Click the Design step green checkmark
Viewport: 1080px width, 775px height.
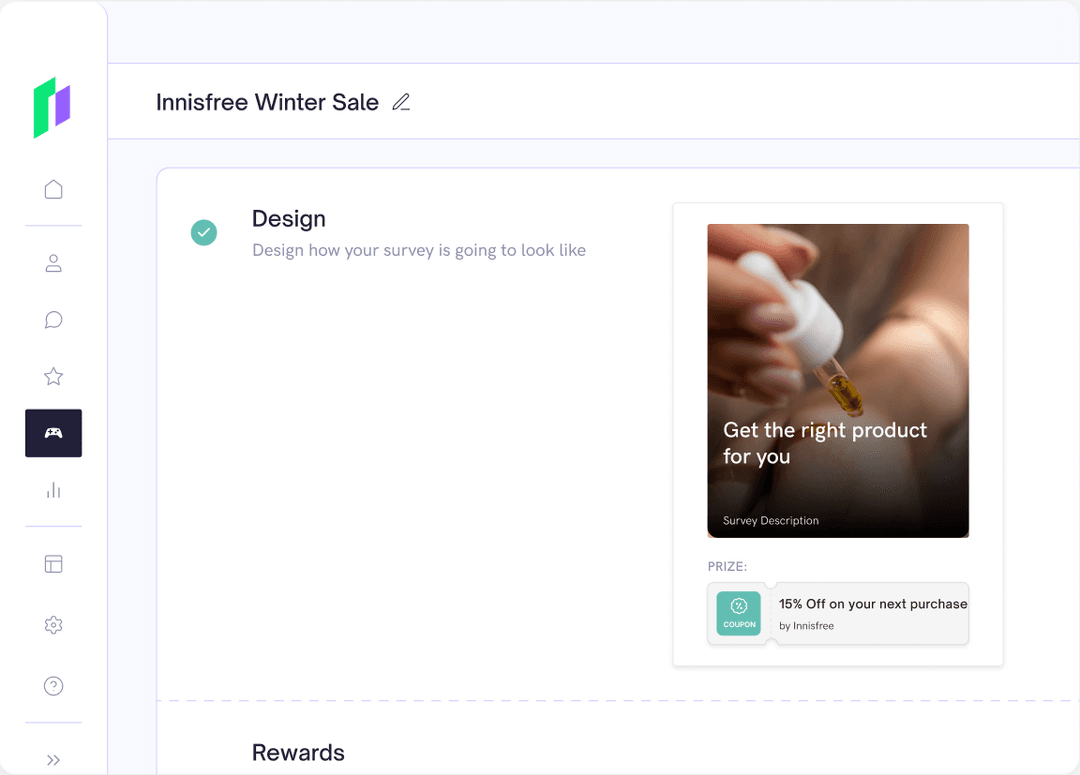click(x=204, y=233)
